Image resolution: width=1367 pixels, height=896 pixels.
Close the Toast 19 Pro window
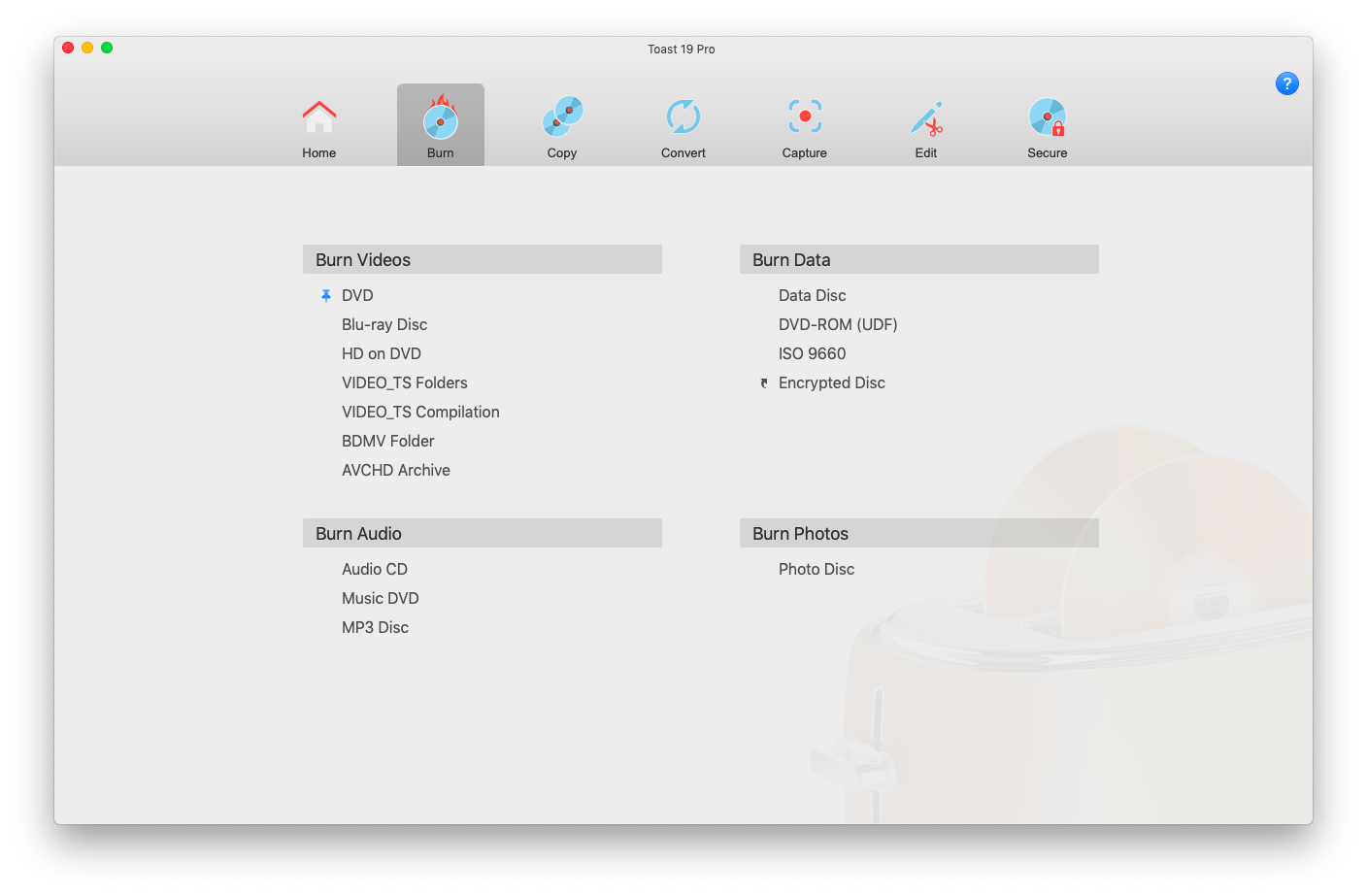click(x=68, y=48)
